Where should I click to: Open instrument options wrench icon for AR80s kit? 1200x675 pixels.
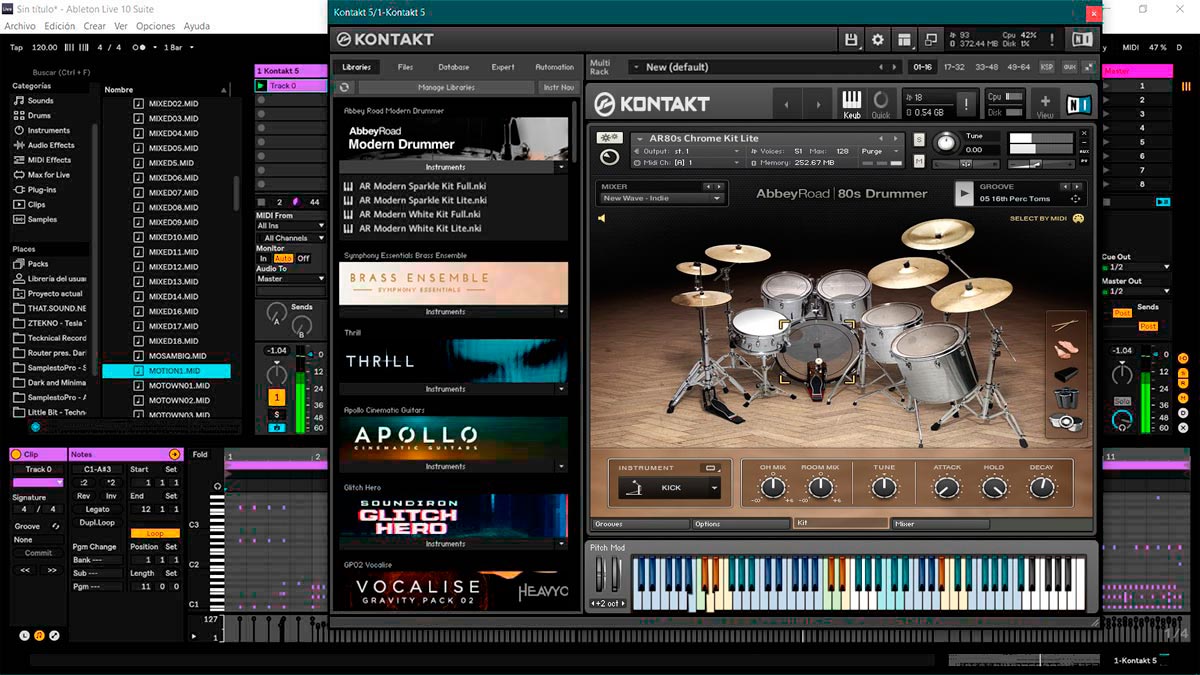(608, 138)
